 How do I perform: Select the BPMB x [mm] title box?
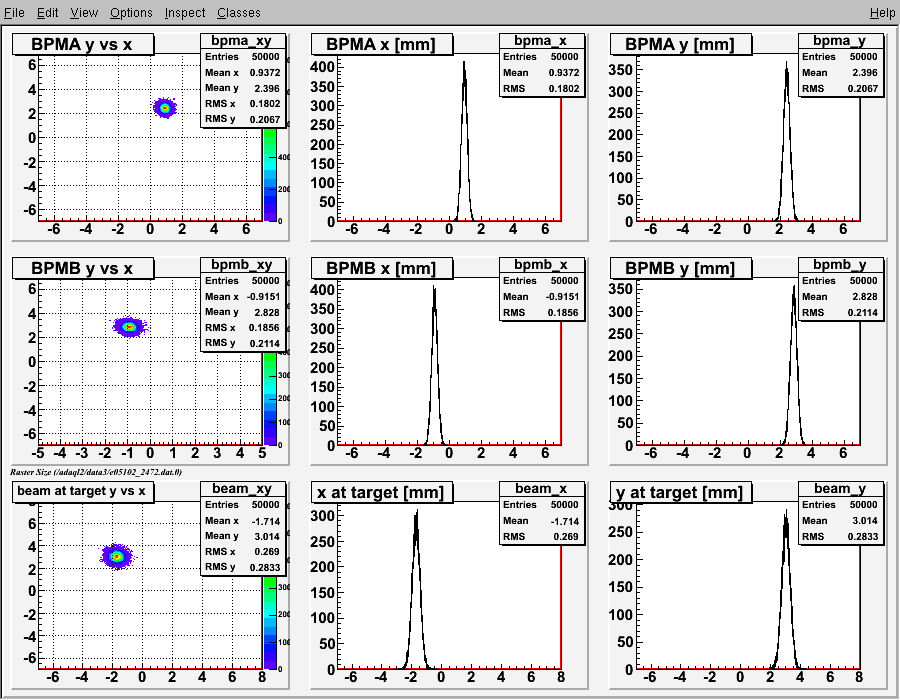pyautogui.click(x=382, y=268)
